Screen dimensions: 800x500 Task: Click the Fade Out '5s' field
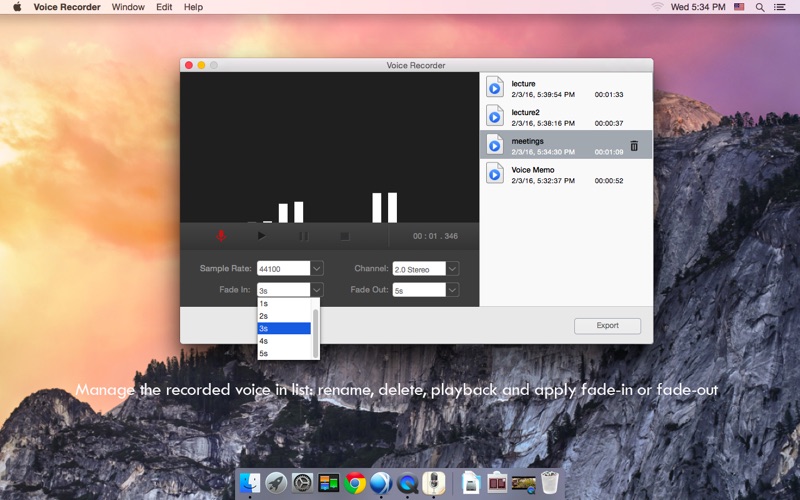pos(419,290)
